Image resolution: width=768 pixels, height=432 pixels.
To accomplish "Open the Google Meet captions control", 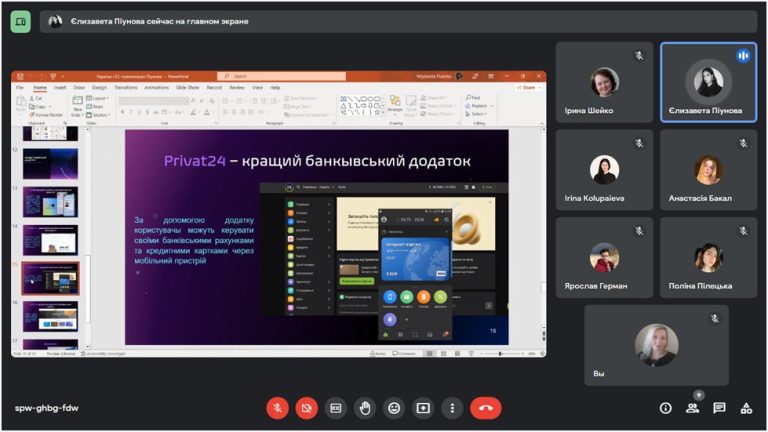I will tap(336, 408).
